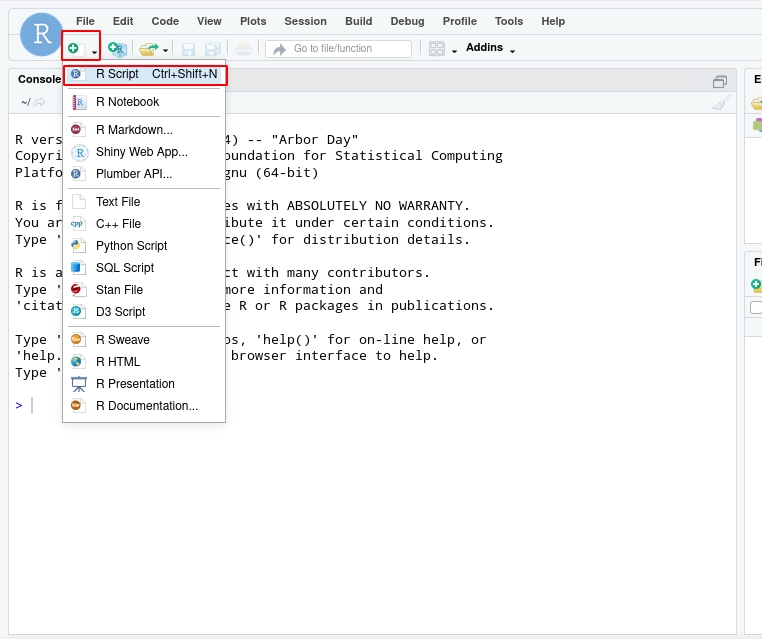Click the Go to file/function field
Viewport: 762px width, 639px height.
(345, 48)
